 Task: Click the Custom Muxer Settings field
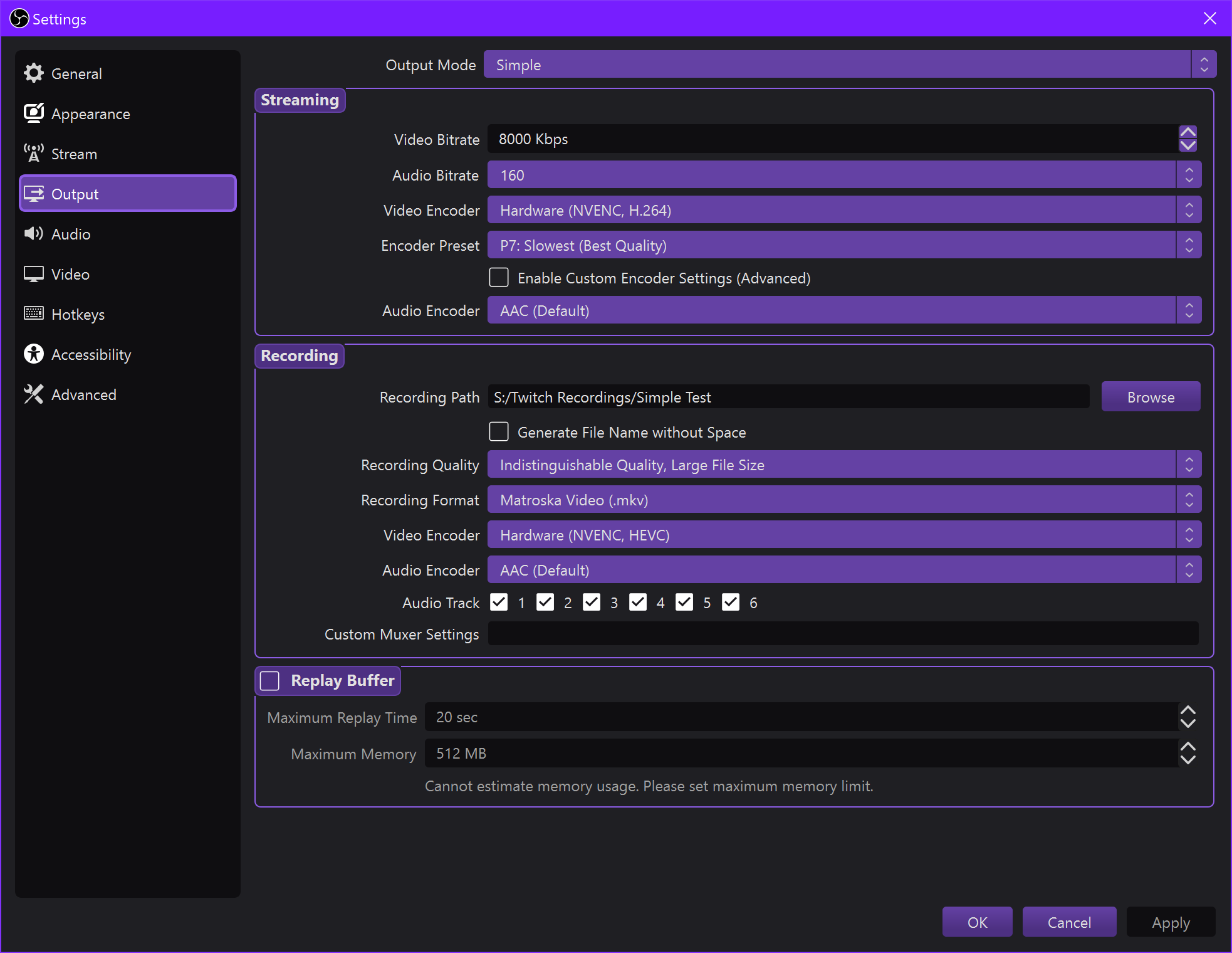[843, 634]
